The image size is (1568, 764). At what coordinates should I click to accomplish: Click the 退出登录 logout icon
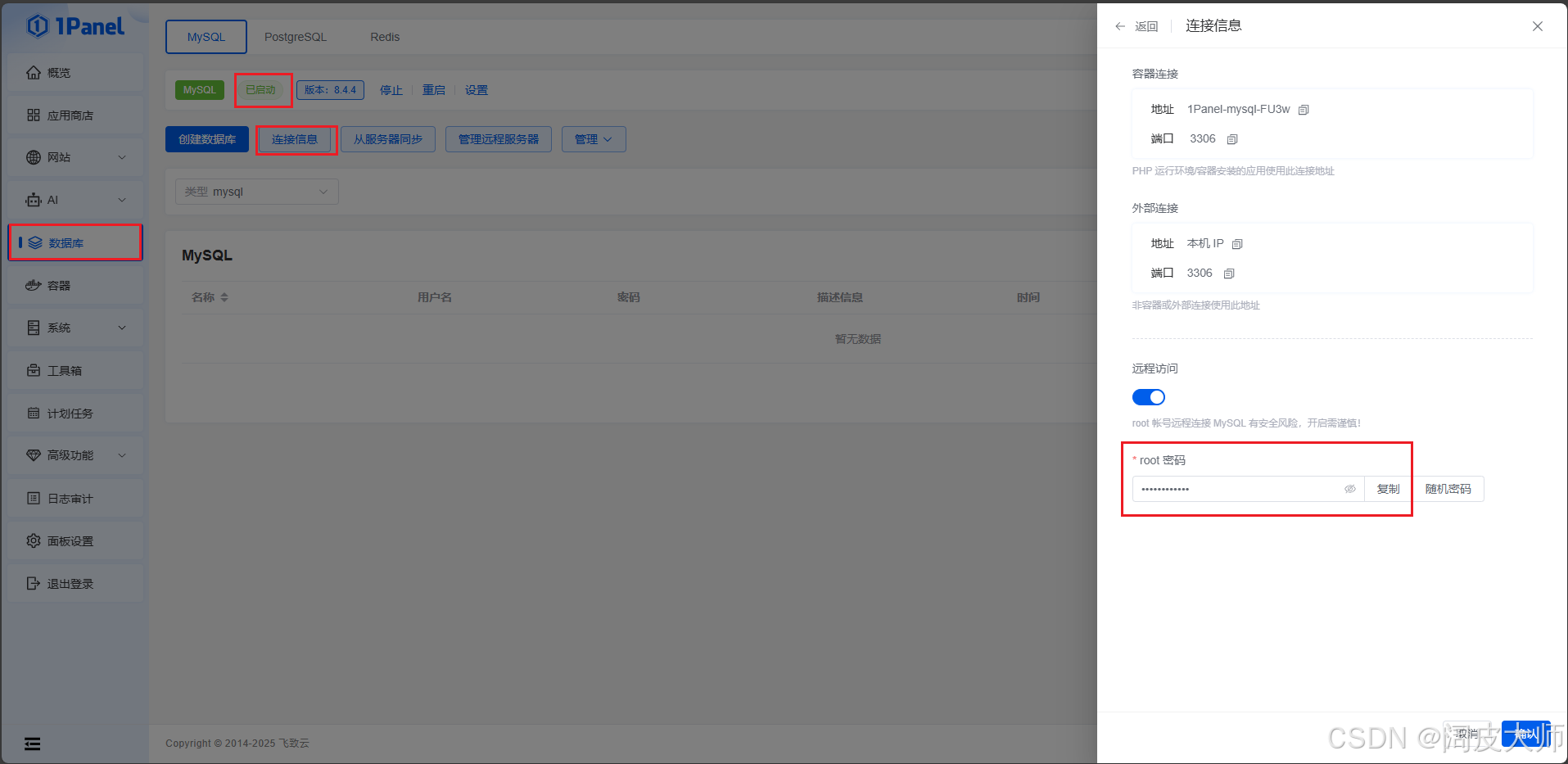point(34,584)
